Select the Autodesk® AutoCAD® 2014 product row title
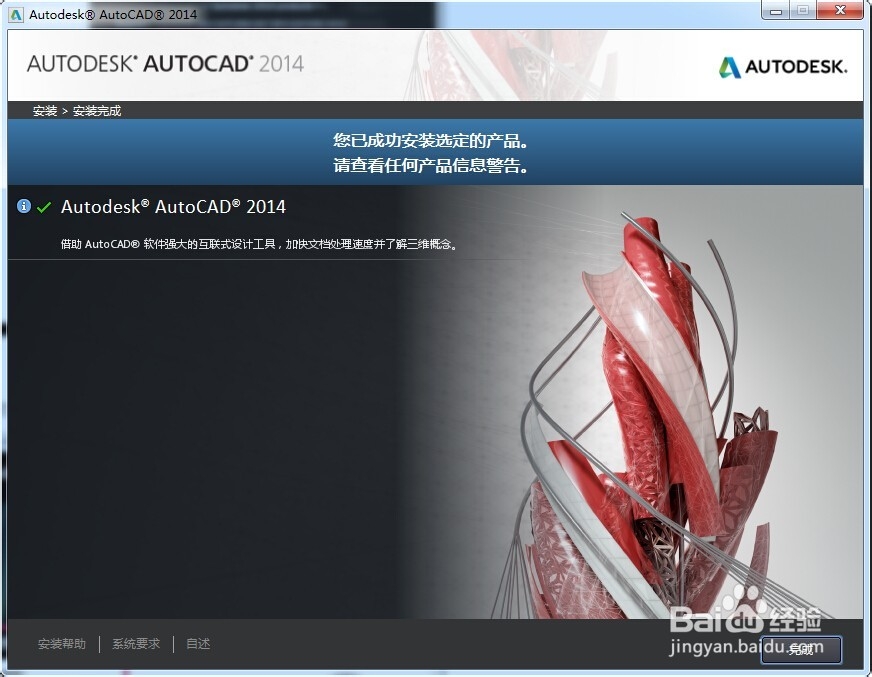The image size is (872, 677). [173, 207]
